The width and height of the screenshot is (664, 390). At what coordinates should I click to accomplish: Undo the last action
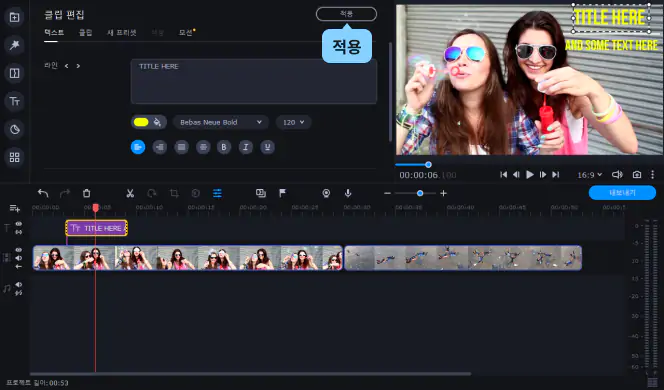click(43, 193)
